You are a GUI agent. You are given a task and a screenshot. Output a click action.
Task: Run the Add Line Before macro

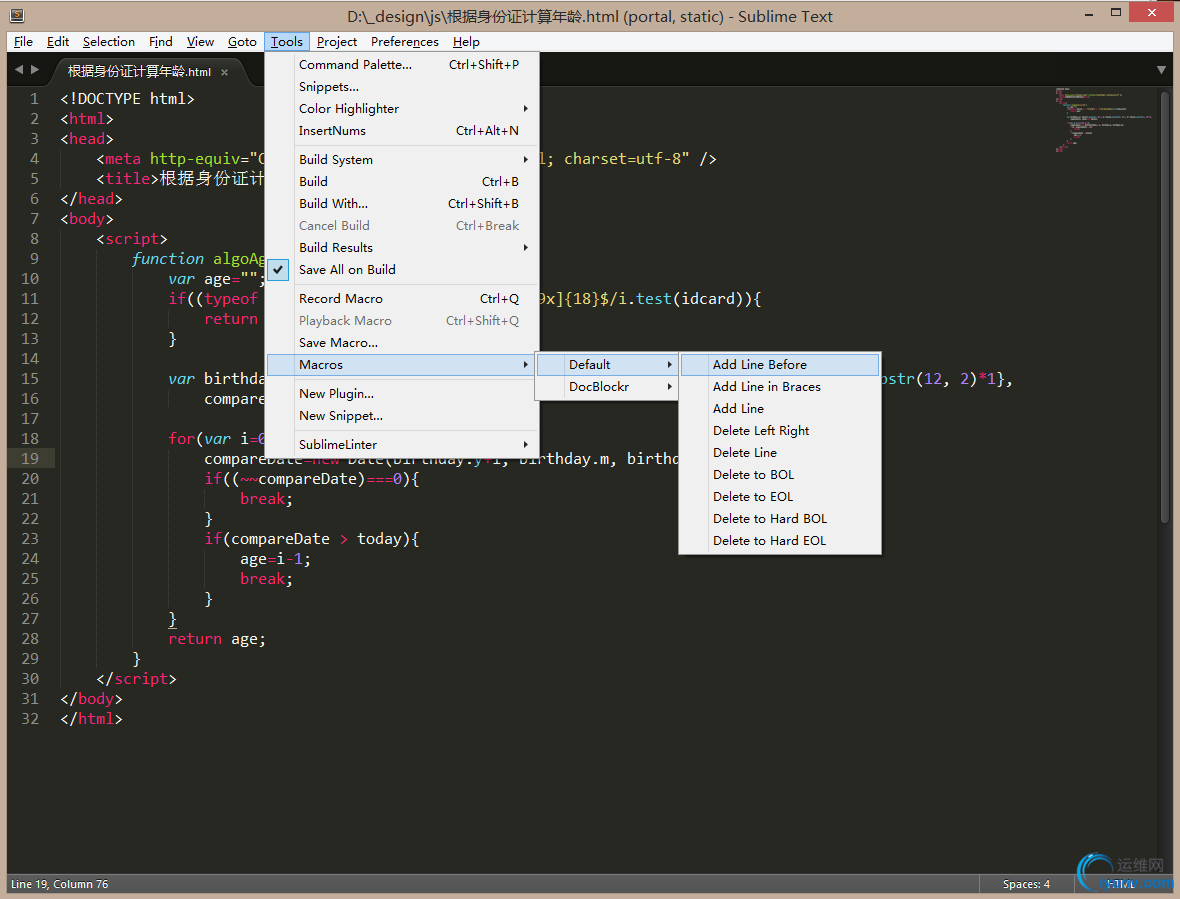point(780,364)
